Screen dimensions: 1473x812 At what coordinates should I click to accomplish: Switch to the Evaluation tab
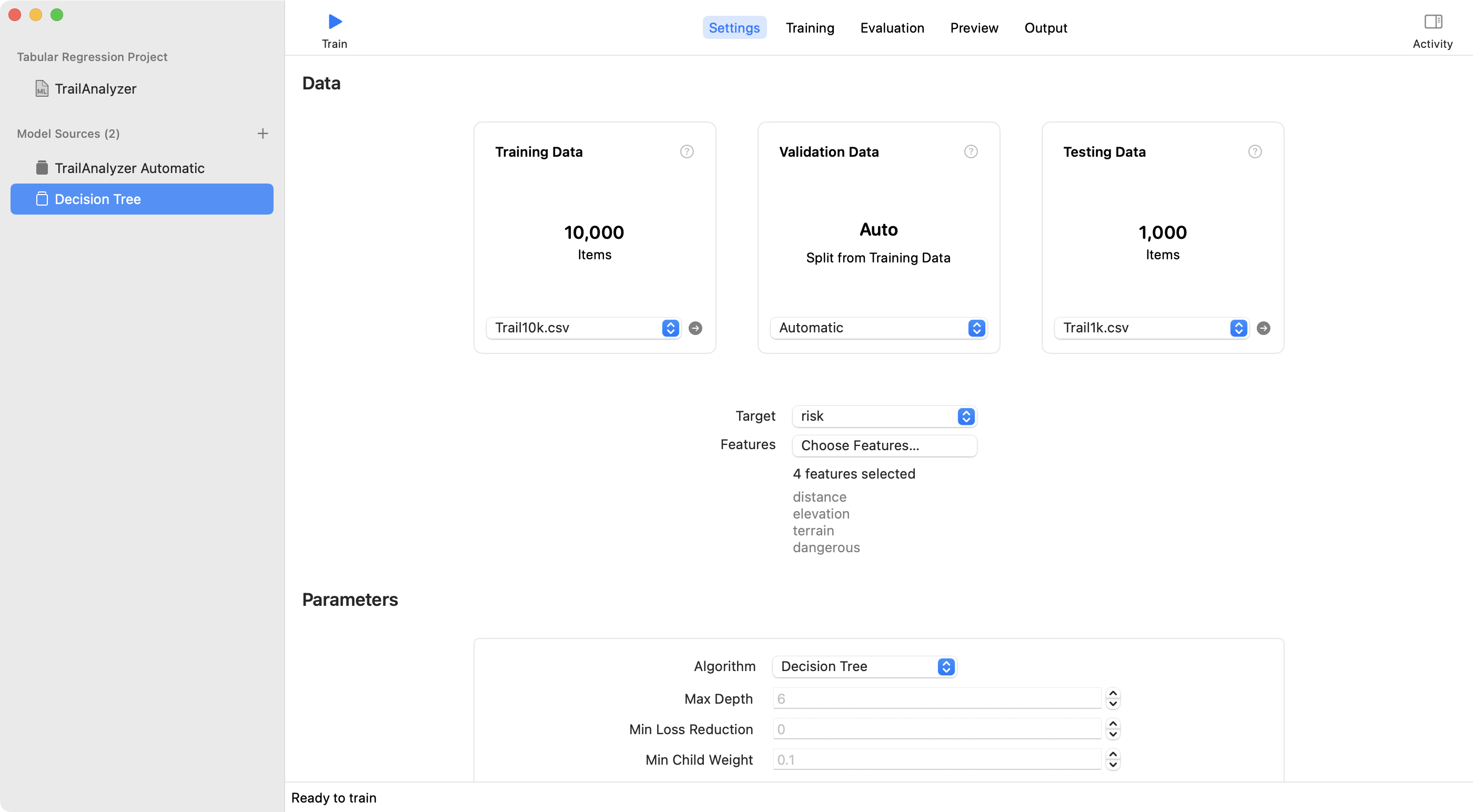point(892,27)
